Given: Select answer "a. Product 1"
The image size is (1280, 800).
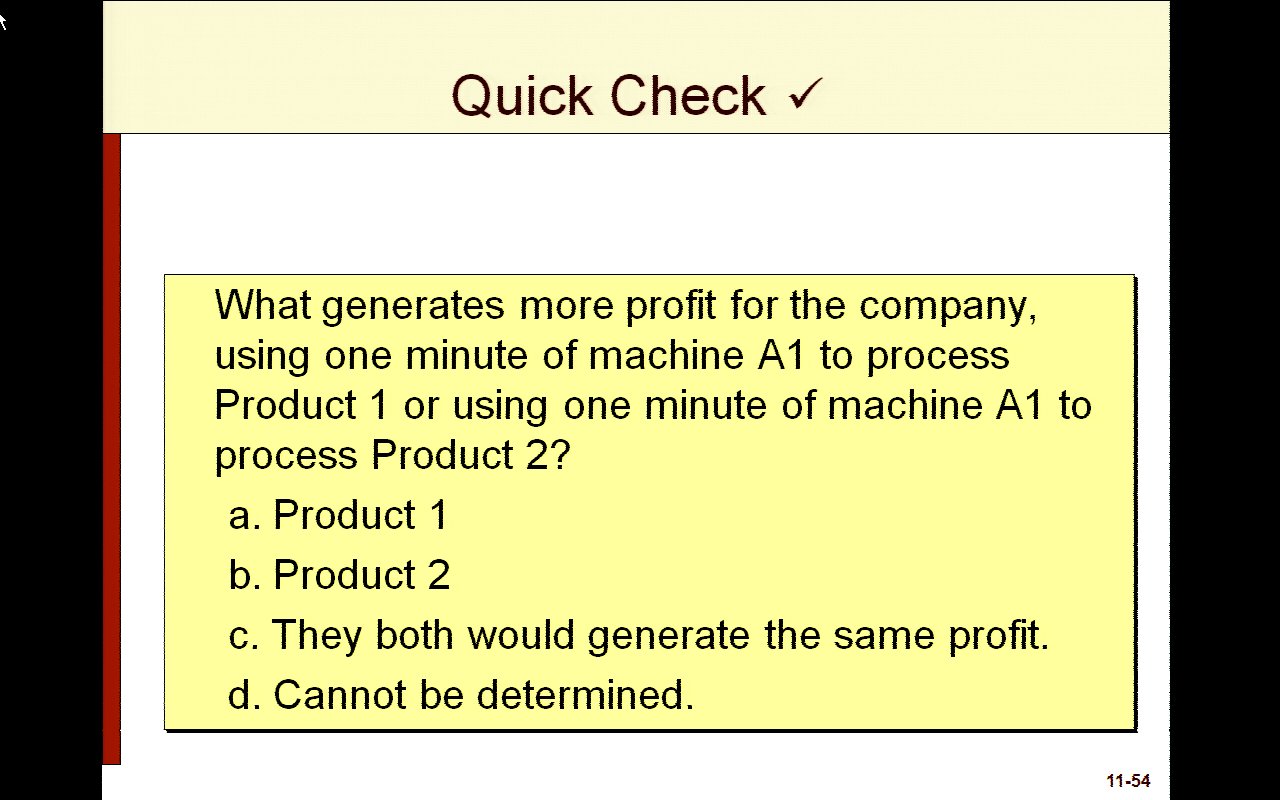Looking at the screenshot, I should (338, 516).
